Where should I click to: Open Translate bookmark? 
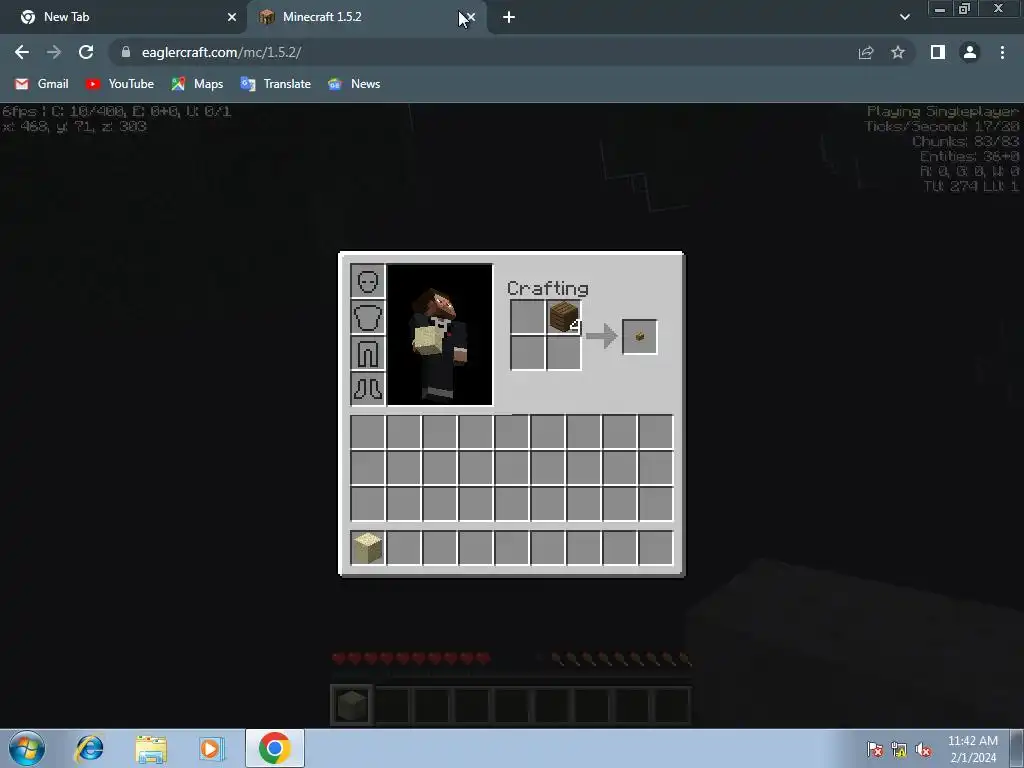pyautogui.click(x=275, y=84)
